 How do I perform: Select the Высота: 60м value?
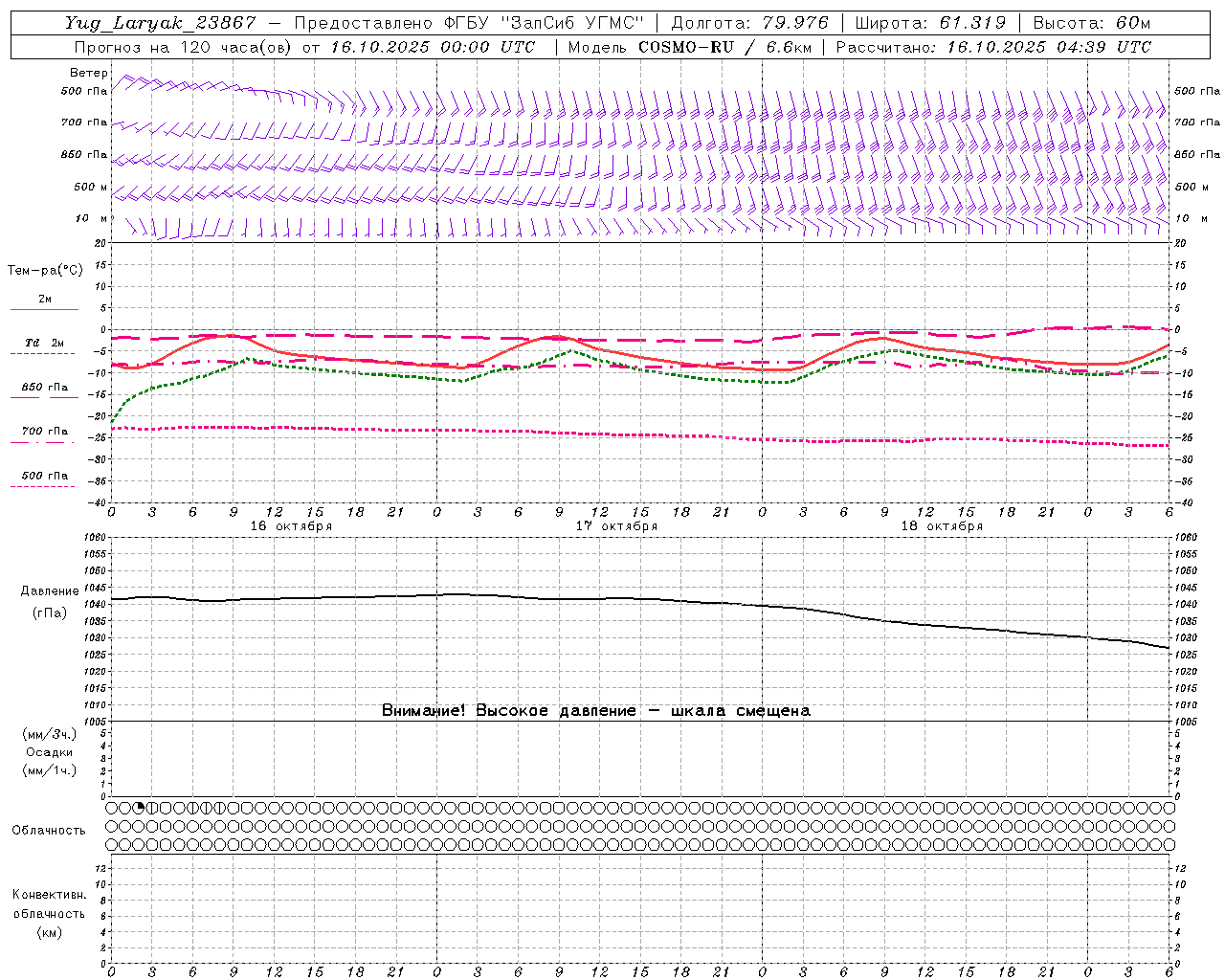tap(1092, 23)
